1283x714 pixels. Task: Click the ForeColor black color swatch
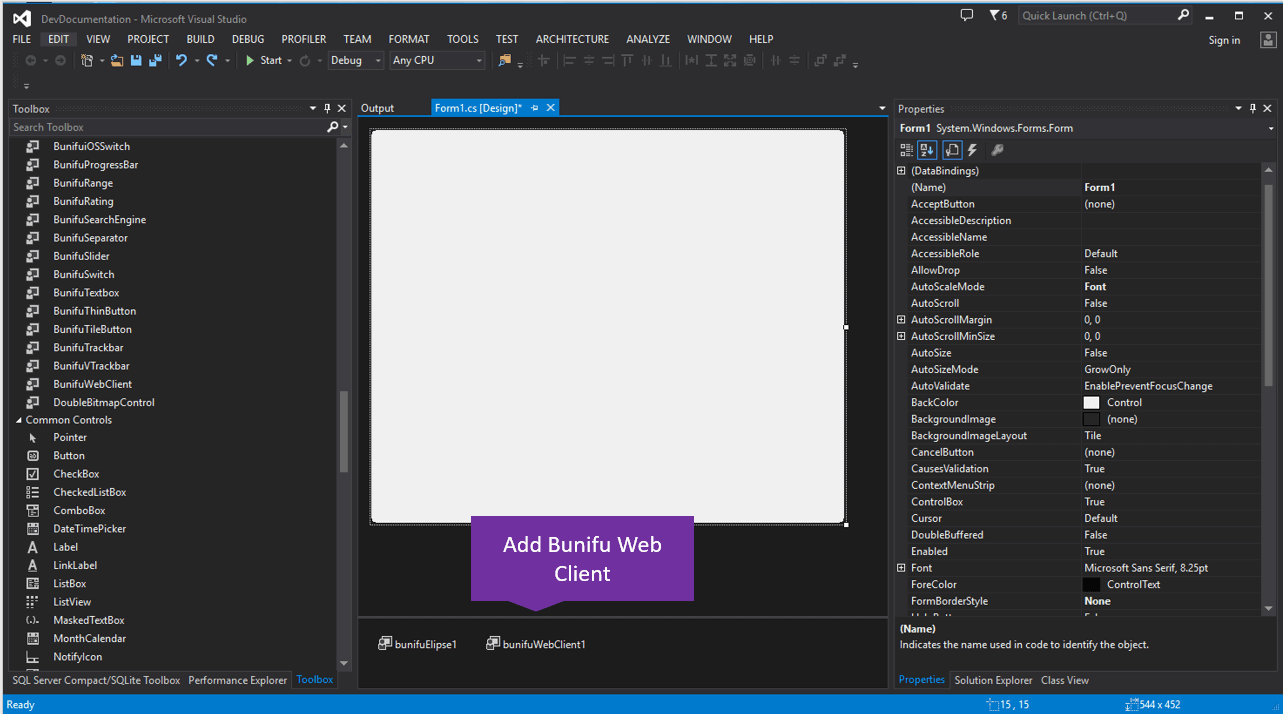pyautogui.click(x=1091, y=584)
